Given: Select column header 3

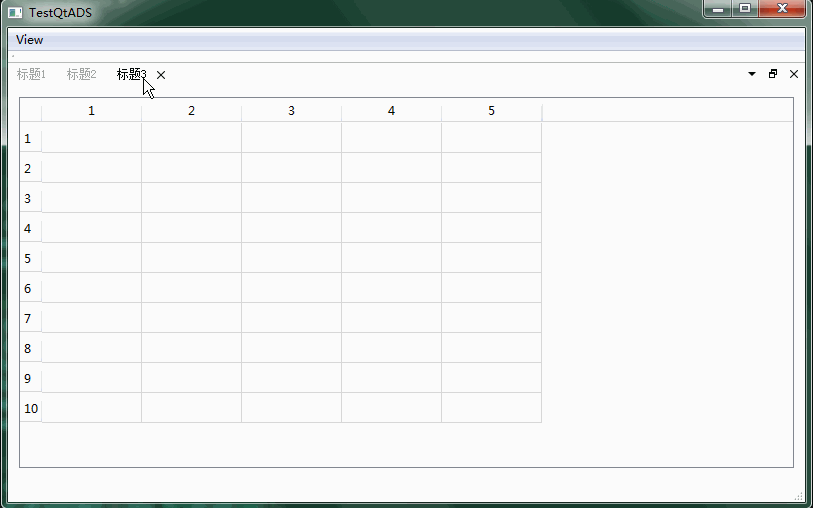Looking at the screenshot, I should [291, 111].
